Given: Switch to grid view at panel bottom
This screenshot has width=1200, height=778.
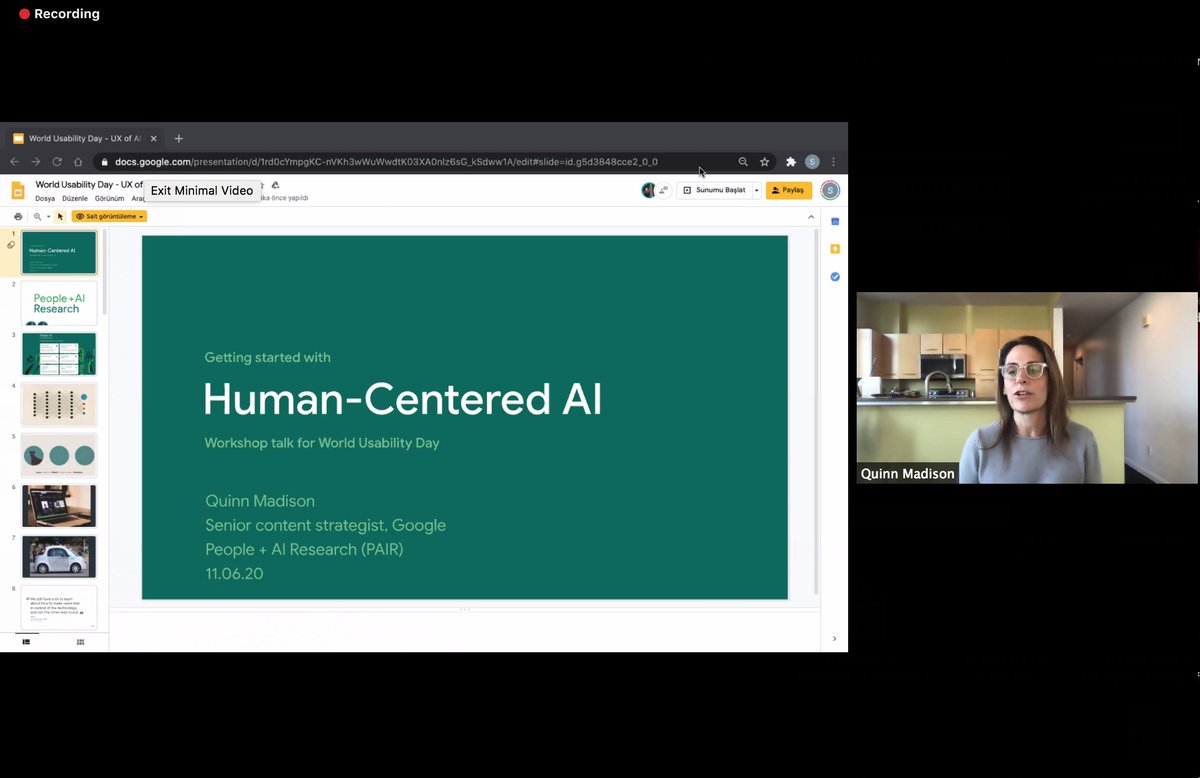Looking at the screenshot, I should [x=80, y=642].
